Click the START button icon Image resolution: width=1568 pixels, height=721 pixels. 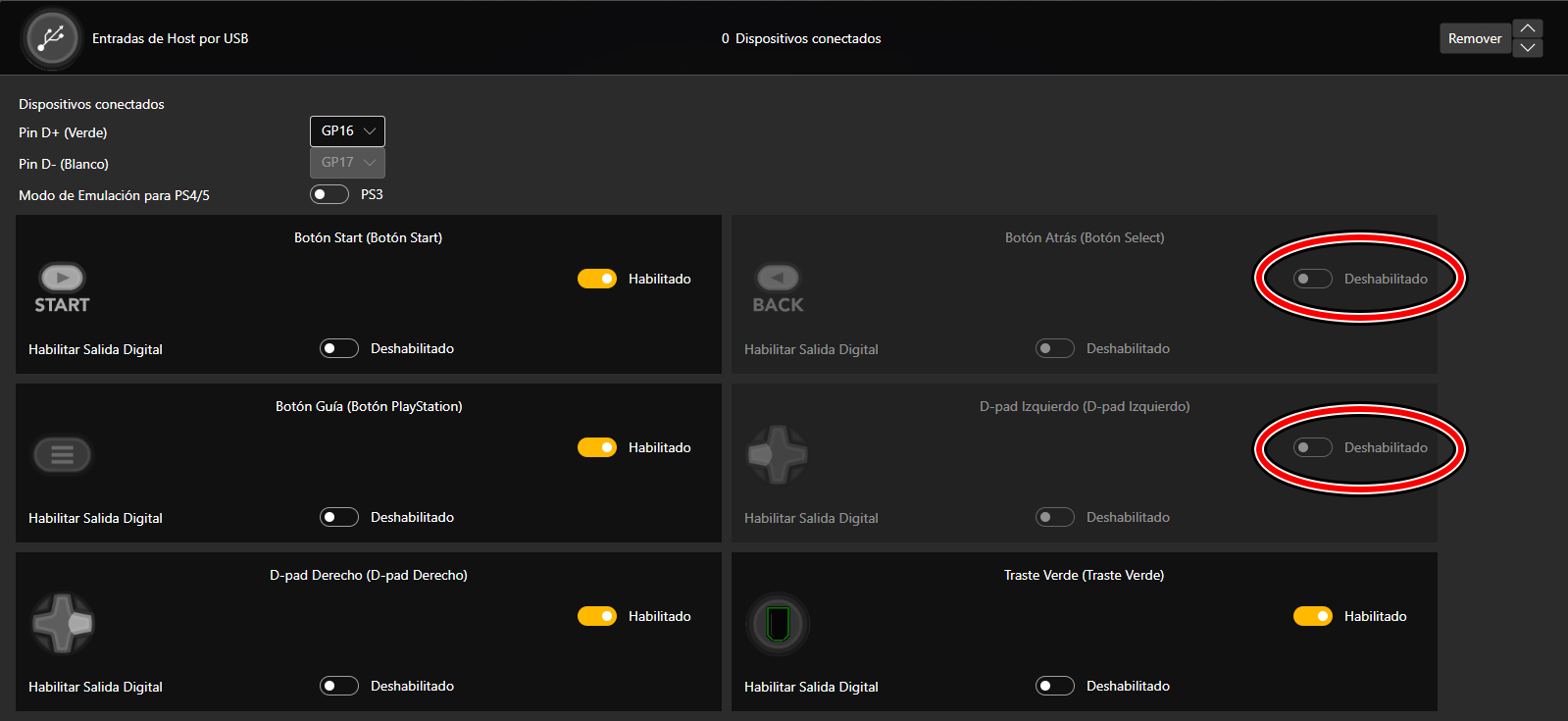tap(63, 288)
